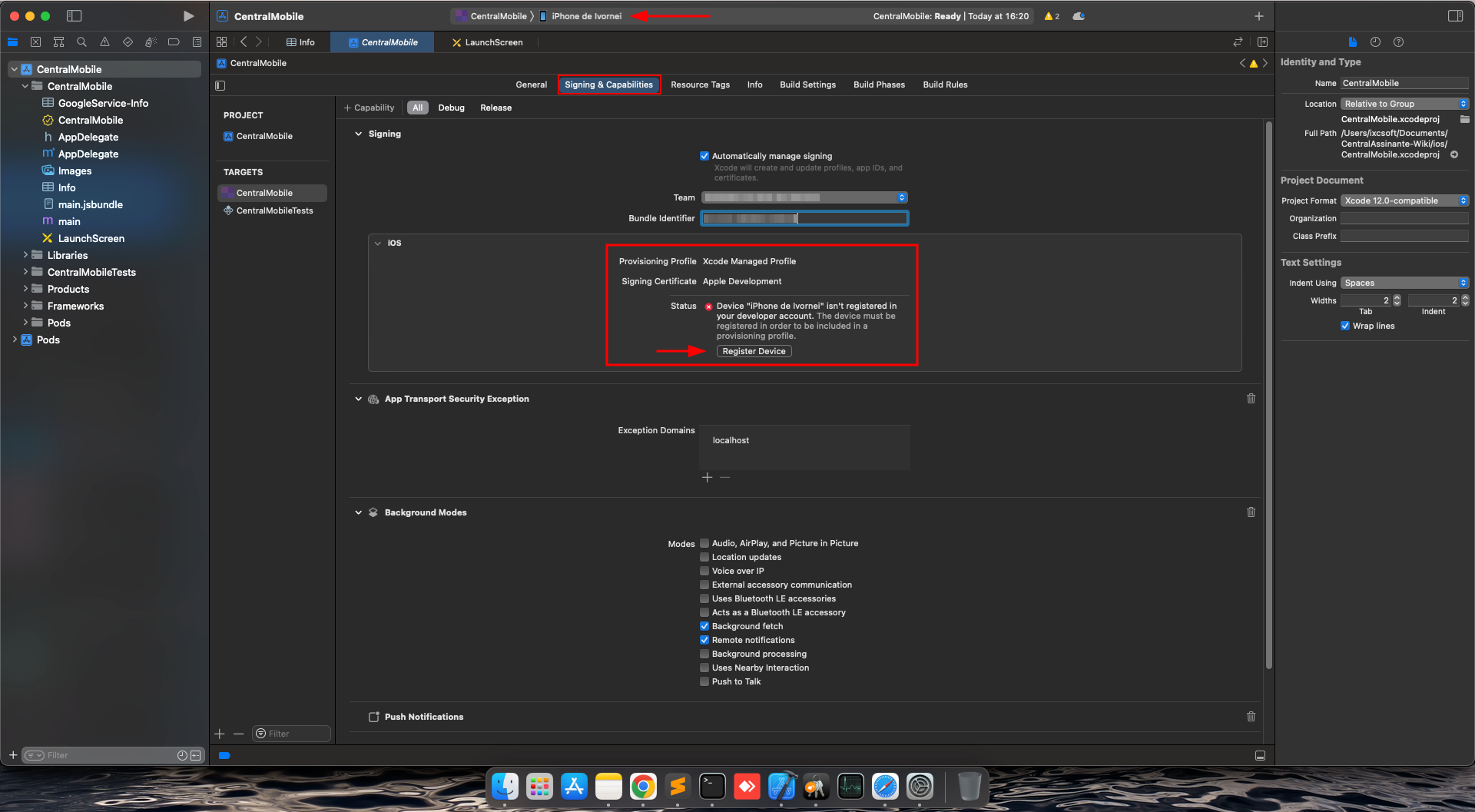1475x812 pixels.
Task: Open the Indent Using Spaces dropdown
Action: pyautogui.click(x=1404, y=283)
